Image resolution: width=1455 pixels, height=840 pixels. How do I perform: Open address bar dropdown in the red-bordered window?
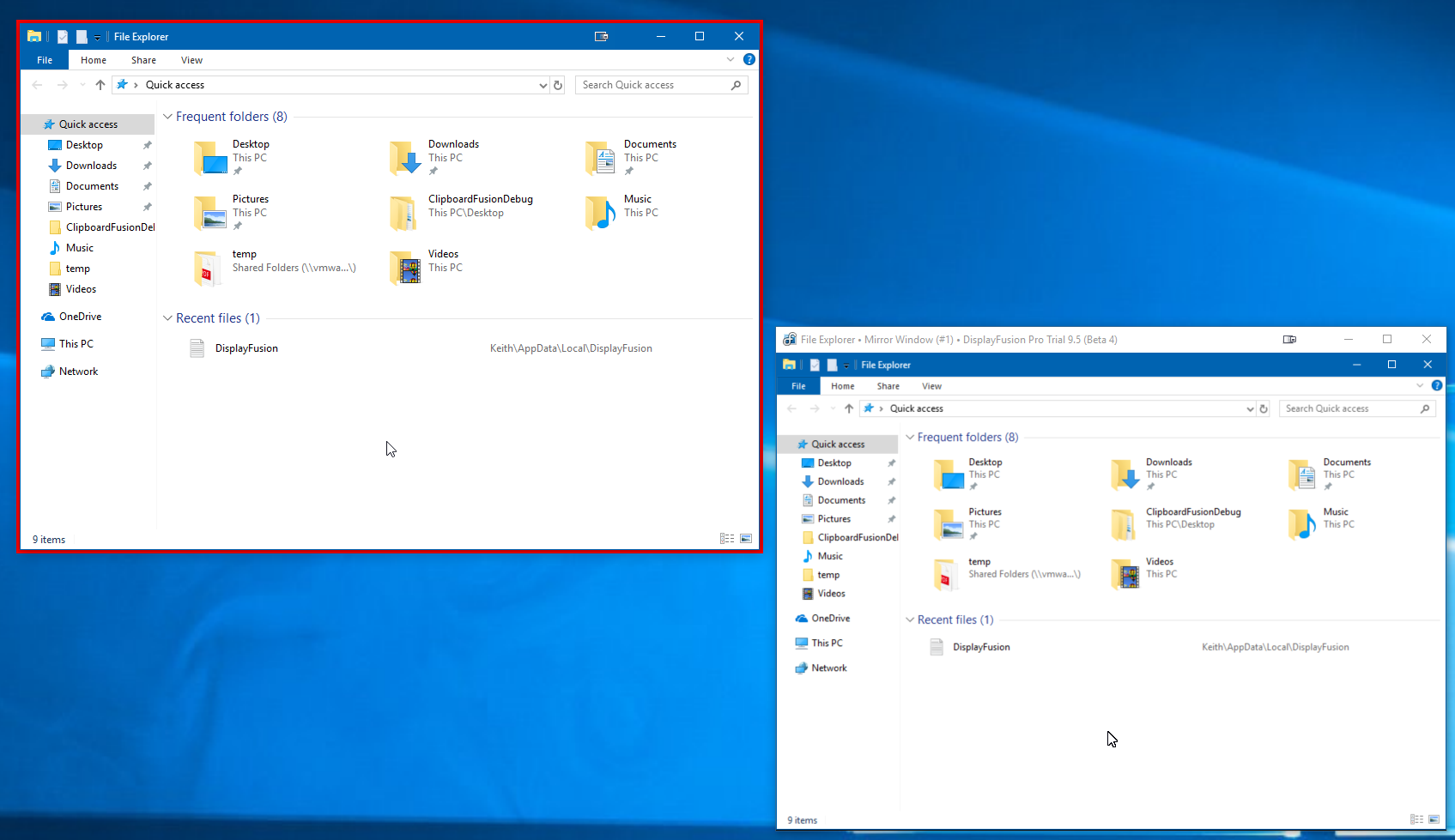point(543,85)
